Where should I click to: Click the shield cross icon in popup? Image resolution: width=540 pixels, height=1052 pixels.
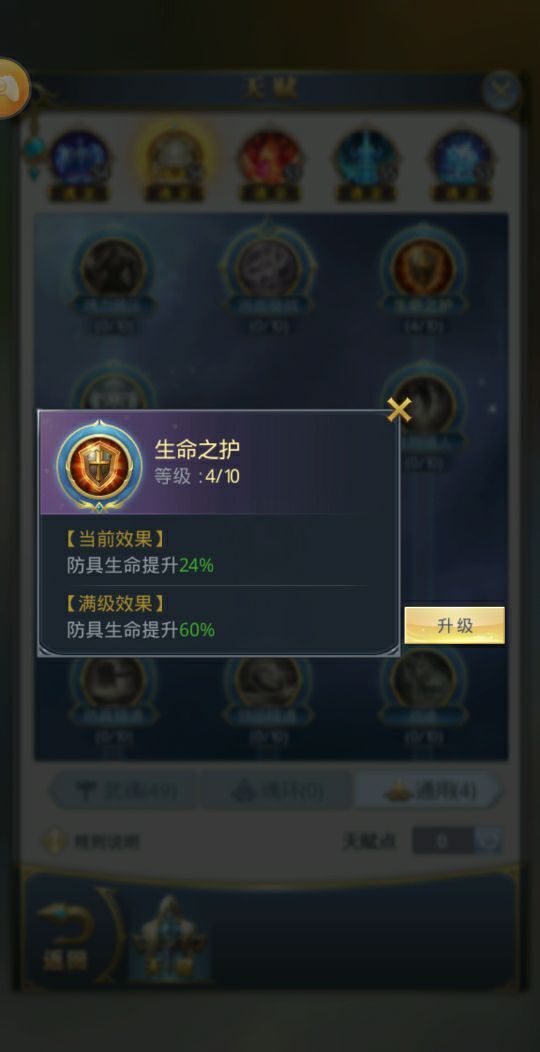pyautogui.click(x=99, y=465)
